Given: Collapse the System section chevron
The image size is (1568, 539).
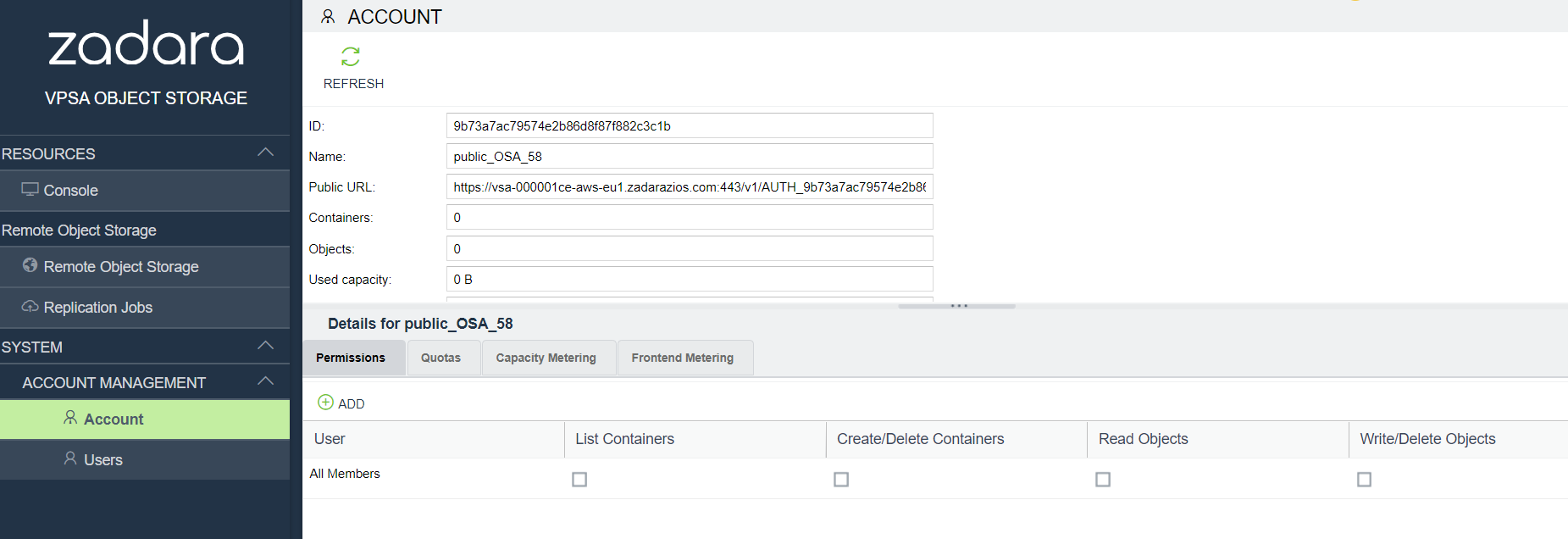Looking at the screenshot, I should (265, 346).
